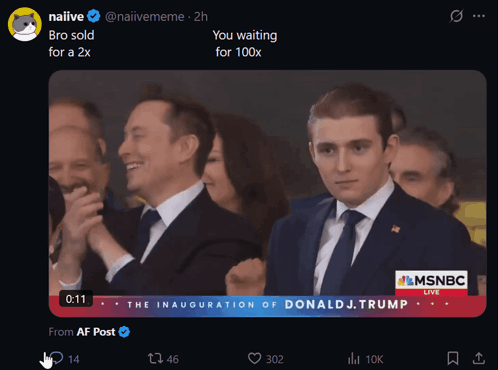Click the 302 likes count

click(x=275, y=359)
